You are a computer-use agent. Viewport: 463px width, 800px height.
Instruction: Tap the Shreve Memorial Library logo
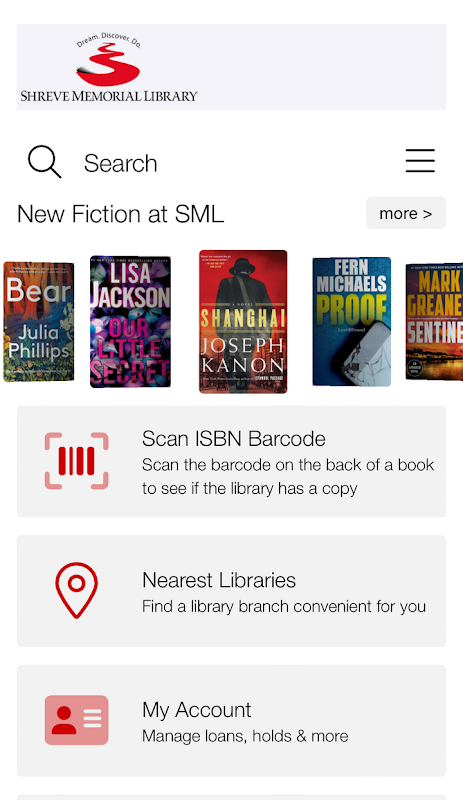click(x=109, y=67)
